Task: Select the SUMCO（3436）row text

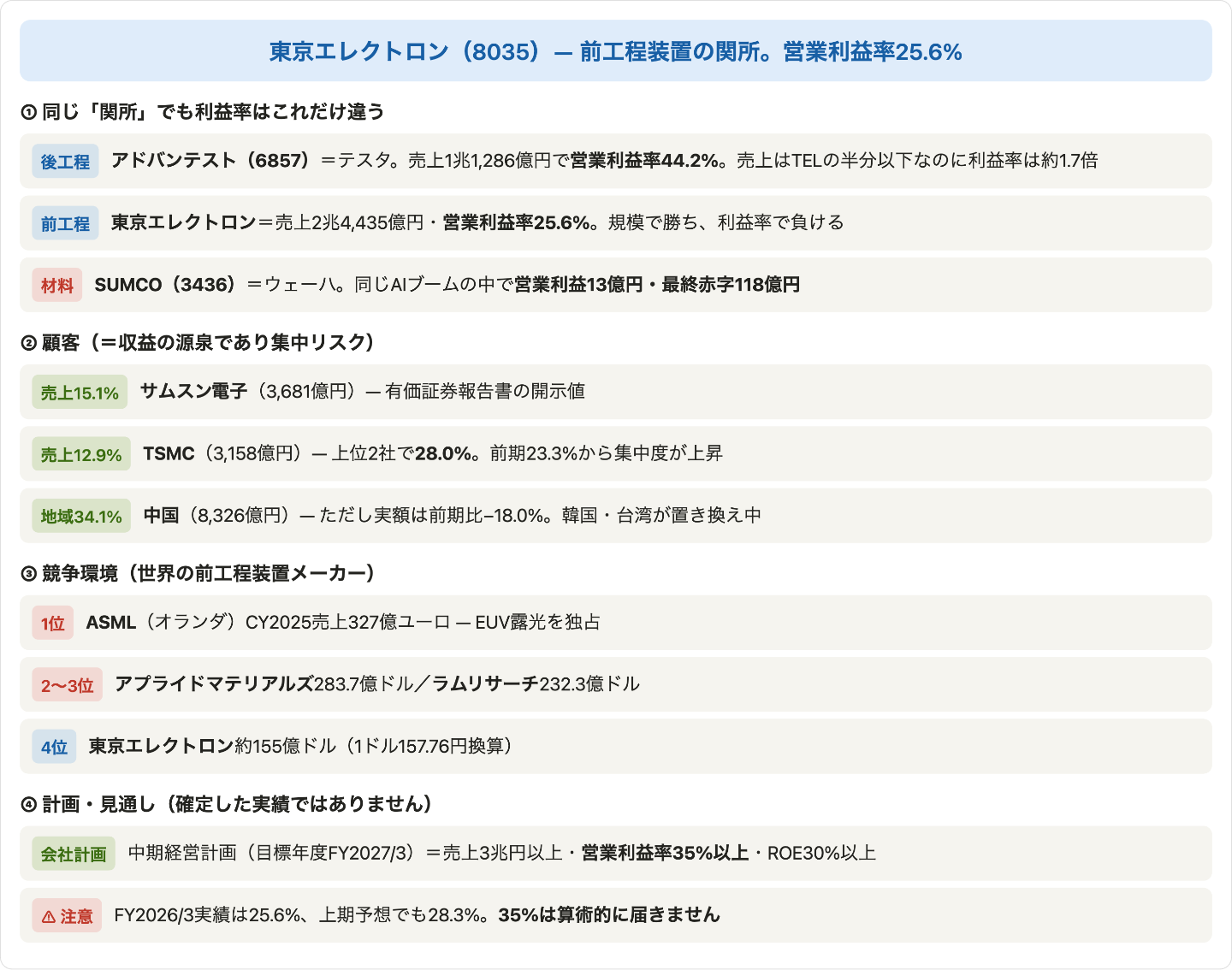Action: click(447, 285)
